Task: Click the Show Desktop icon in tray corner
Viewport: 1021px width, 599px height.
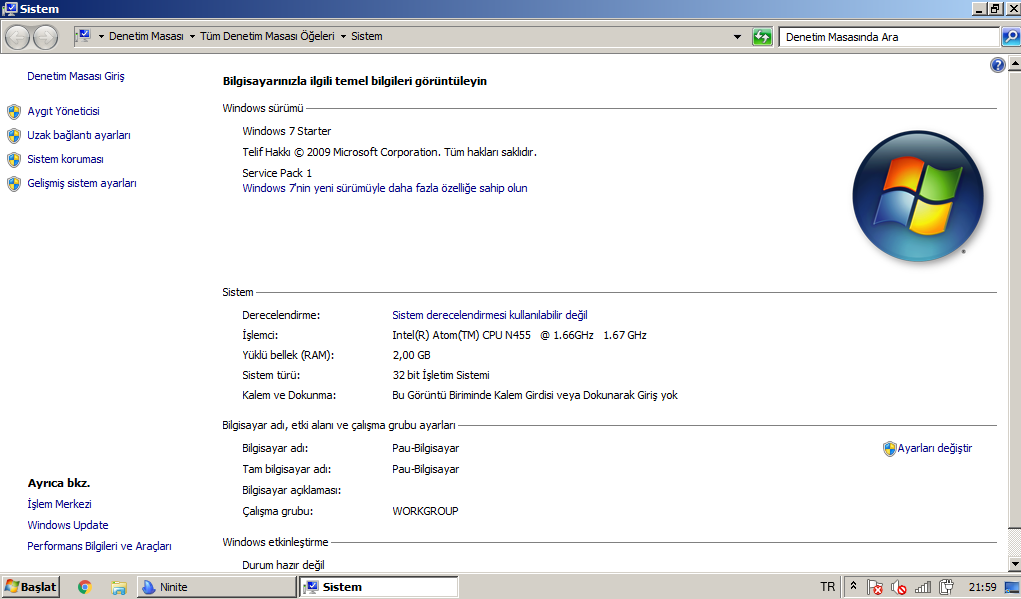Action: pyautogui.click(x=1013, y=587)
